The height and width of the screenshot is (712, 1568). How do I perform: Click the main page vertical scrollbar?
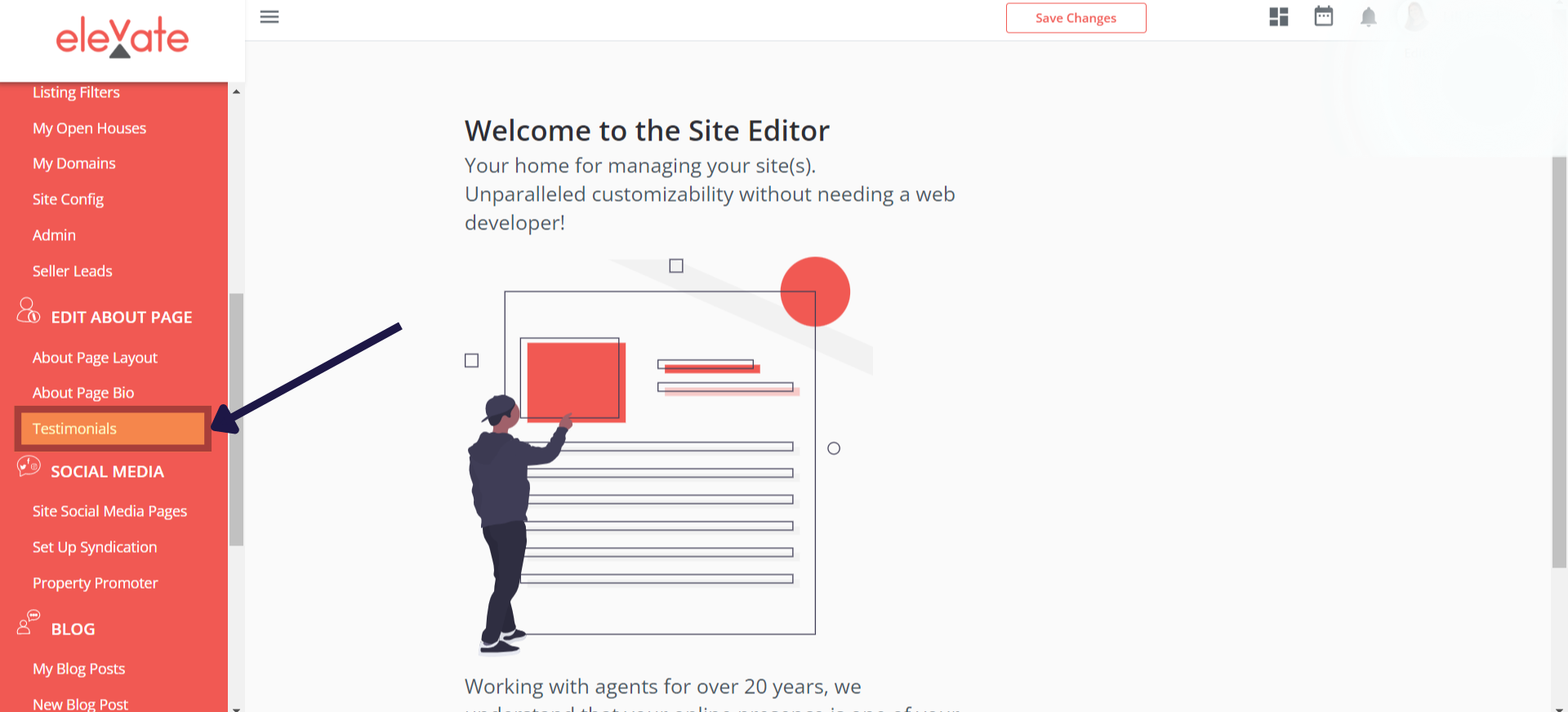(1558, 359)
